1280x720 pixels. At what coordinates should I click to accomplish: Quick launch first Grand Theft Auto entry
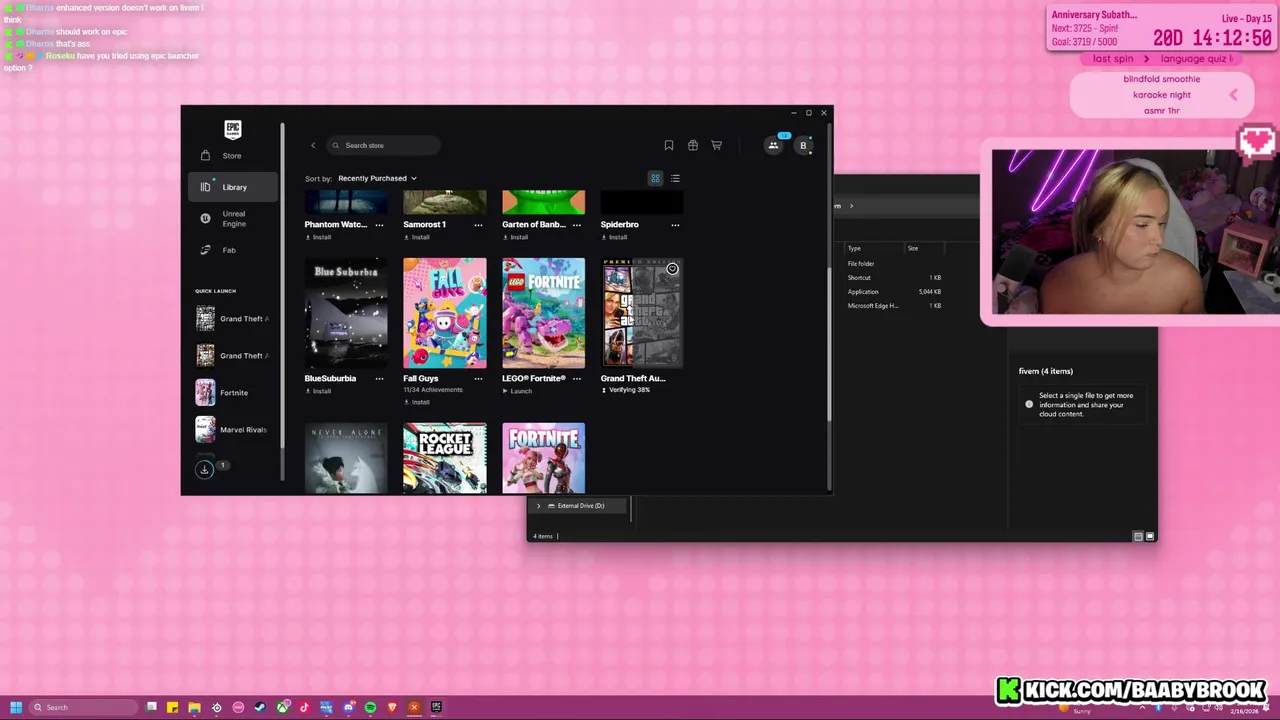click(232, 319)
